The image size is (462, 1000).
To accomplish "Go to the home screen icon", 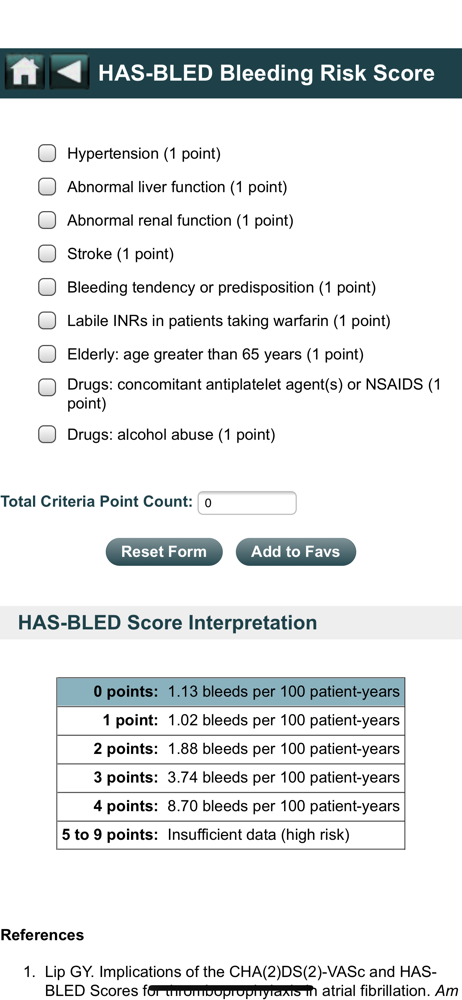I will coord(24,72).
